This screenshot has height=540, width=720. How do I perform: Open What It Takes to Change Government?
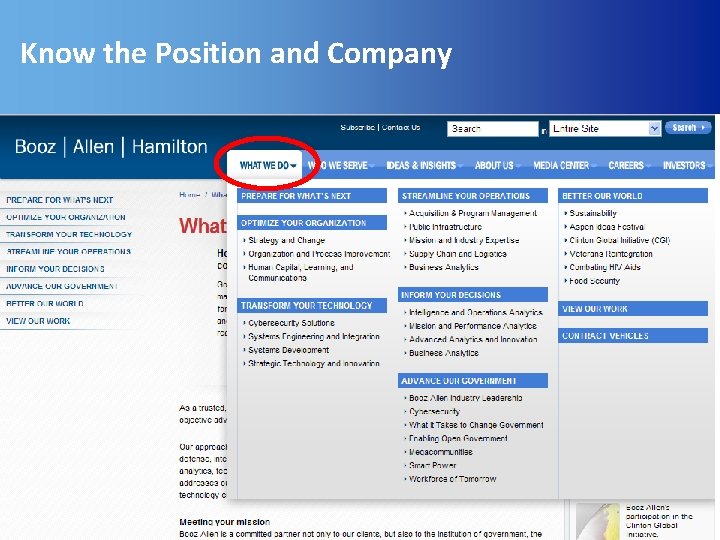(x=476, y=425)
